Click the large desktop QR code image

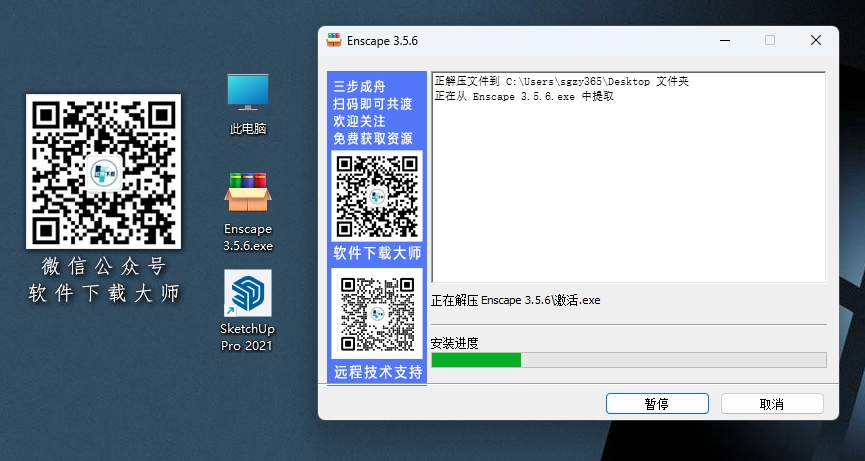tap(104, 171)
